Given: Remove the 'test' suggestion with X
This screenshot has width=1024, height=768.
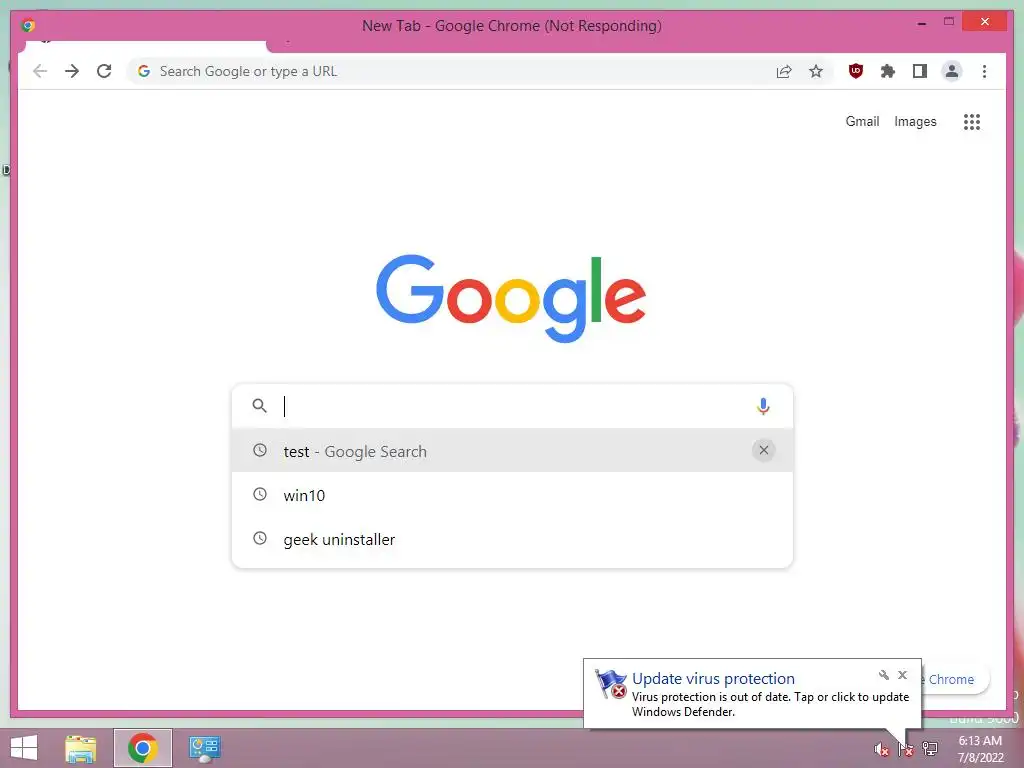Looking at the screenshot, I should click(x=763, y=450).
